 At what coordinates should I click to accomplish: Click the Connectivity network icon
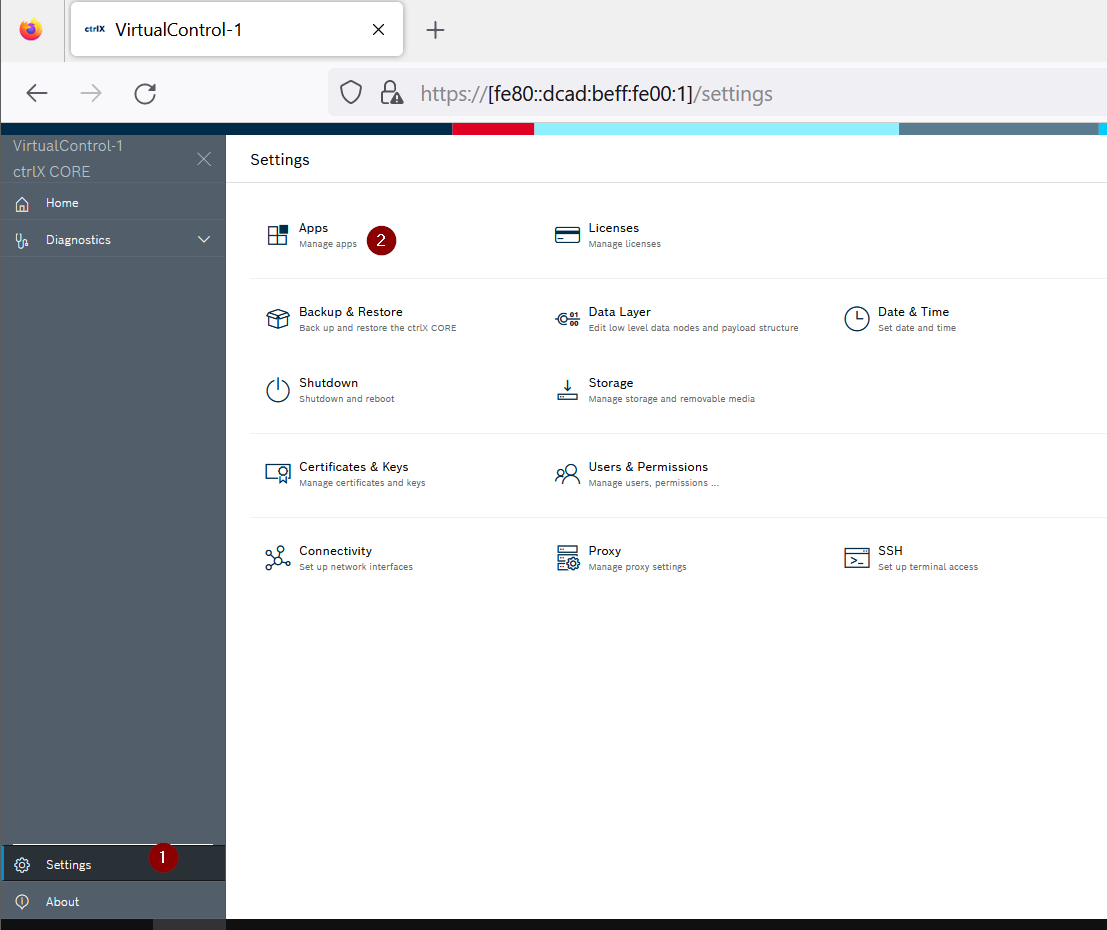point(277,557)
